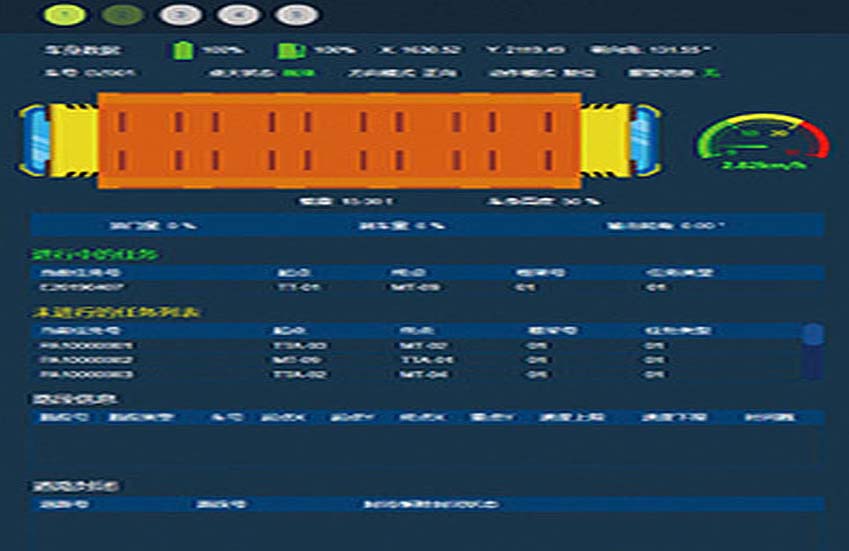
Task: Click the left yellow bumper of vehicle
Action: pyautogui.click(x=74, y=139)
